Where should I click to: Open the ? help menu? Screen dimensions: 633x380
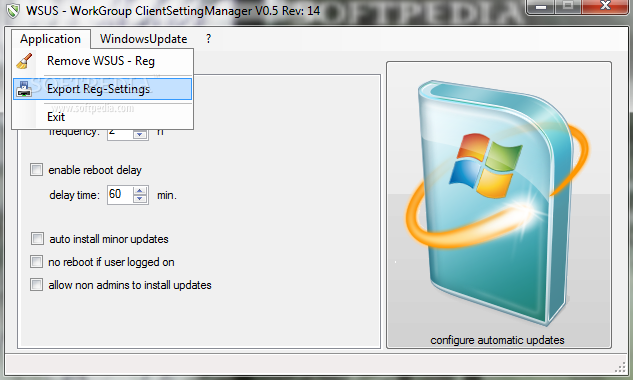(208, 39)
